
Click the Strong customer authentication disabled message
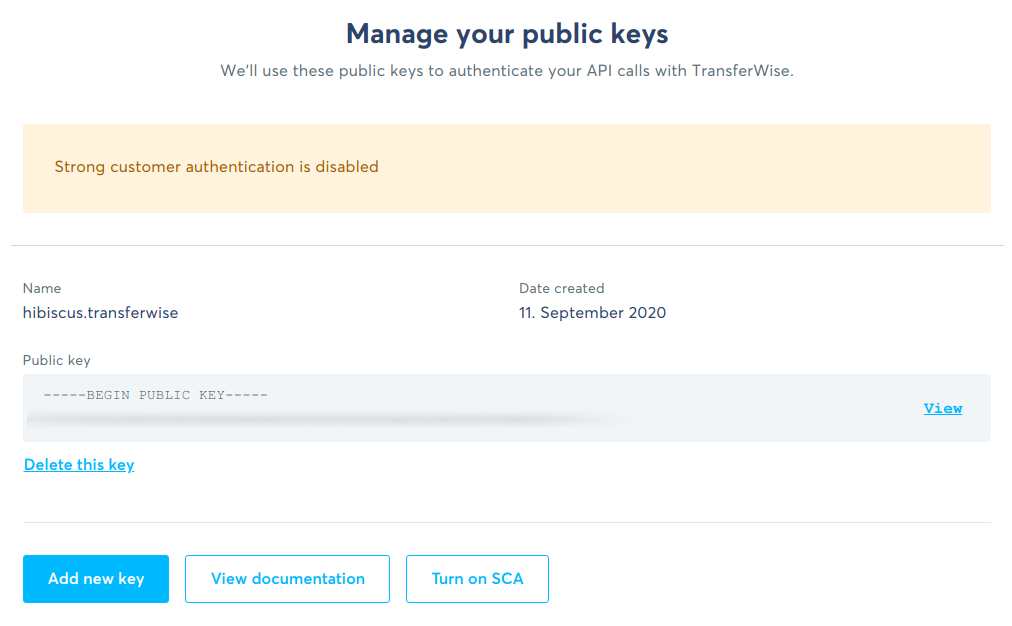(216, 167)
